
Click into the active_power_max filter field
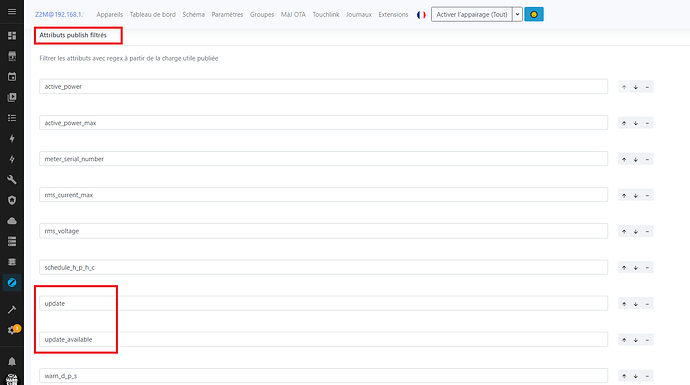coord(323,123)
